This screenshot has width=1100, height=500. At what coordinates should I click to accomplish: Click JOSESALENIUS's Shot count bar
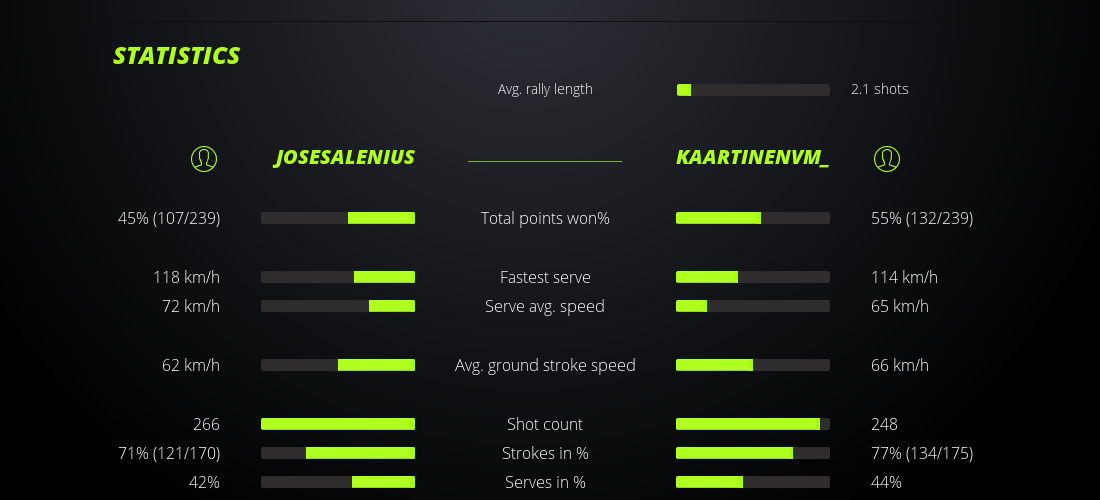[338, 424]
